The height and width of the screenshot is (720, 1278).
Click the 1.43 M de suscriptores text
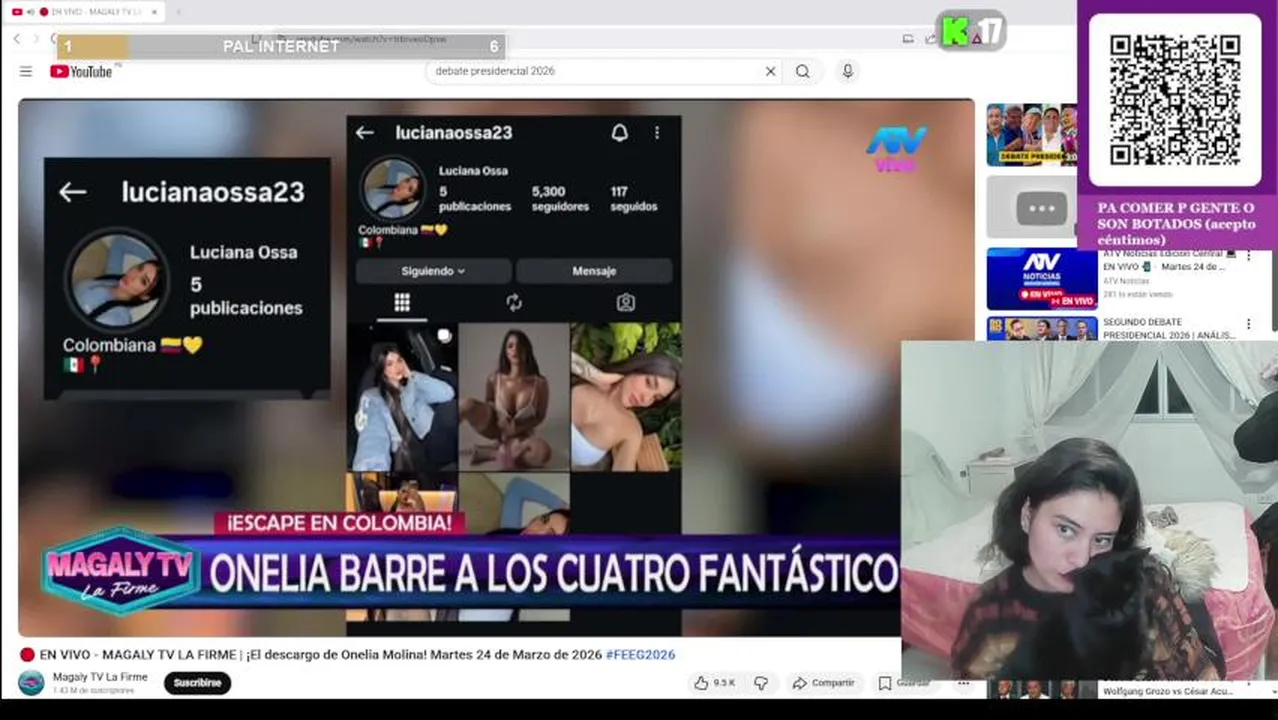pyautogui.click(x=93, y=691)
